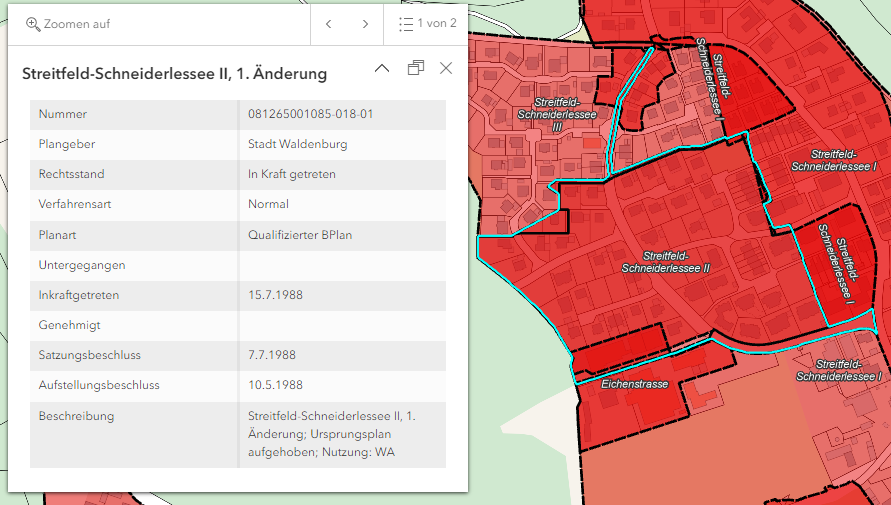Click the Eichenstrasse label on the map

click(x=634, y=383)
